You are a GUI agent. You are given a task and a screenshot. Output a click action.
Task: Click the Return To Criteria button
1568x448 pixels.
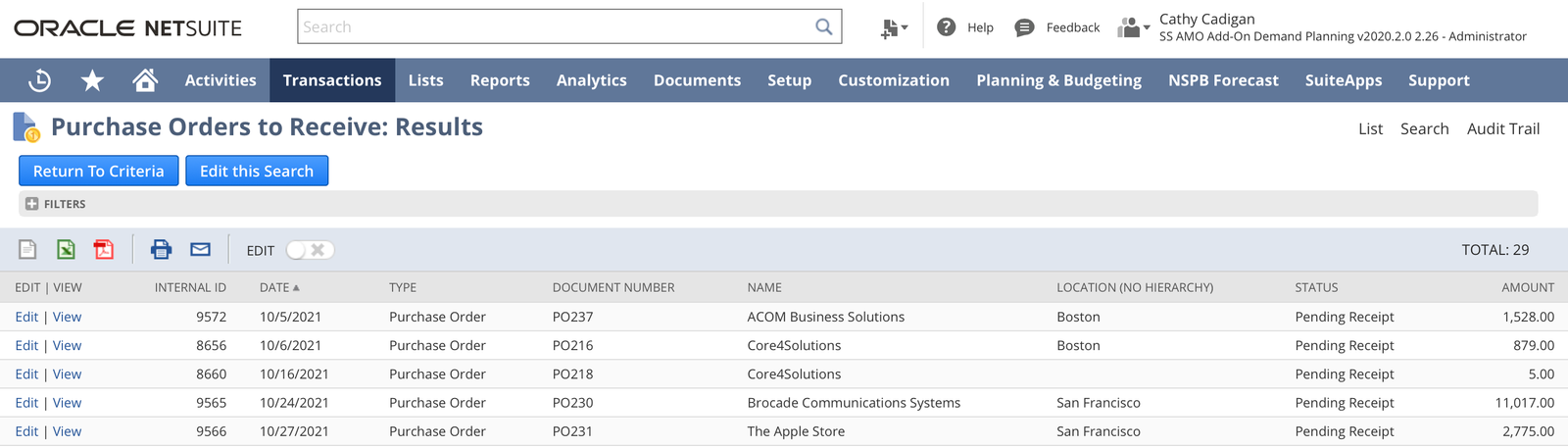tap(98, 171)
